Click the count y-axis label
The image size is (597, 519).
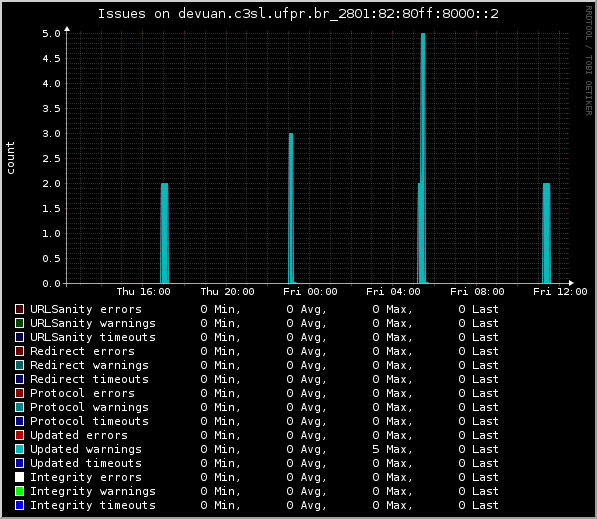tap(10, 158)
